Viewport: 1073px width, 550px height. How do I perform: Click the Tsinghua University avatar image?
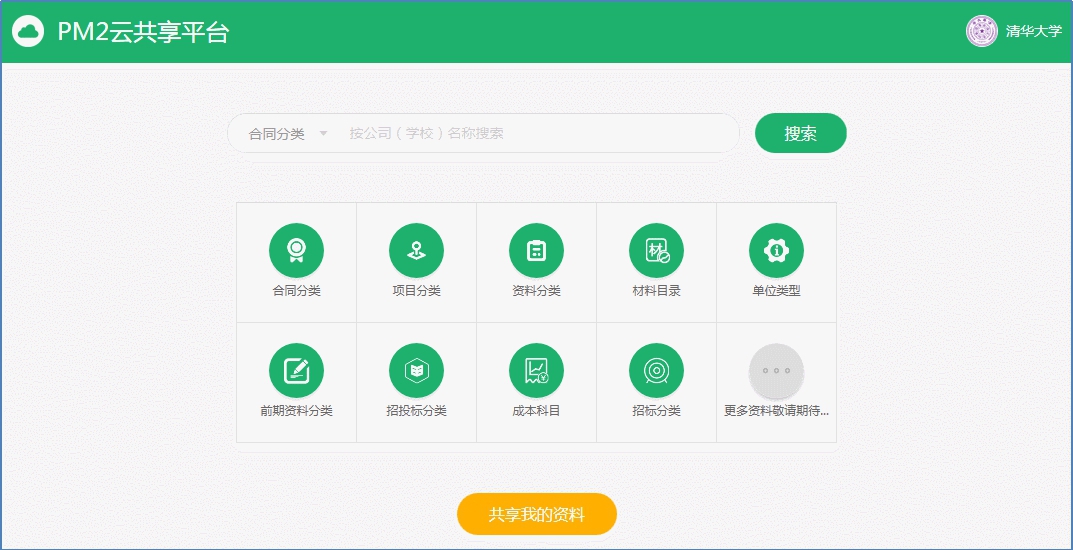coord(981,31)
